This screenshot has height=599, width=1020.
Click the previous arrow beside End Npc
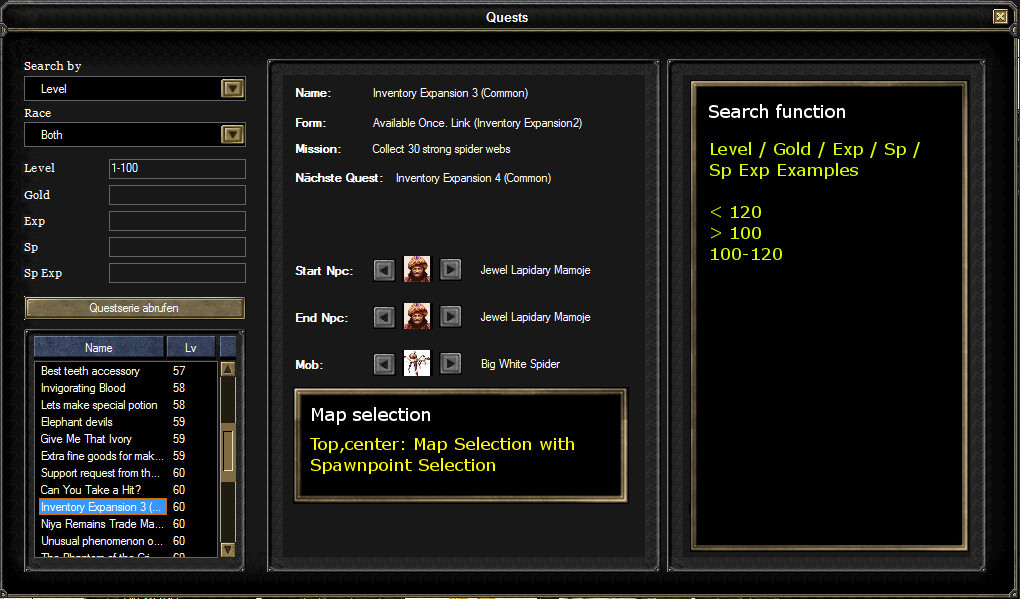click(384, 316)
